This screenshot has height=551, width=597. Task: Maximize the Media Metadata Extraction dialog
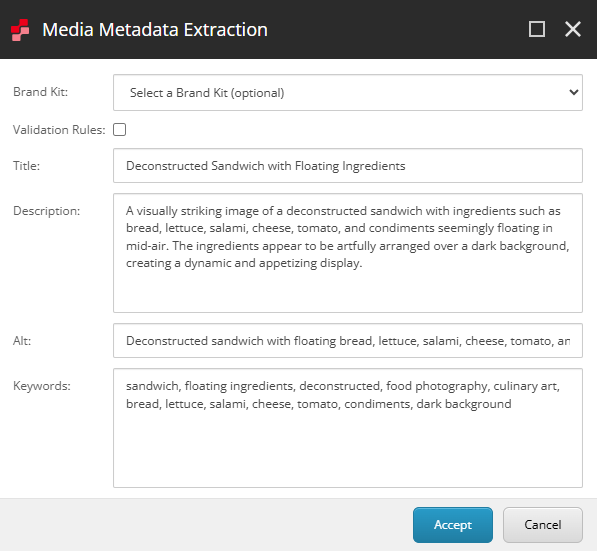click(537, 29)
